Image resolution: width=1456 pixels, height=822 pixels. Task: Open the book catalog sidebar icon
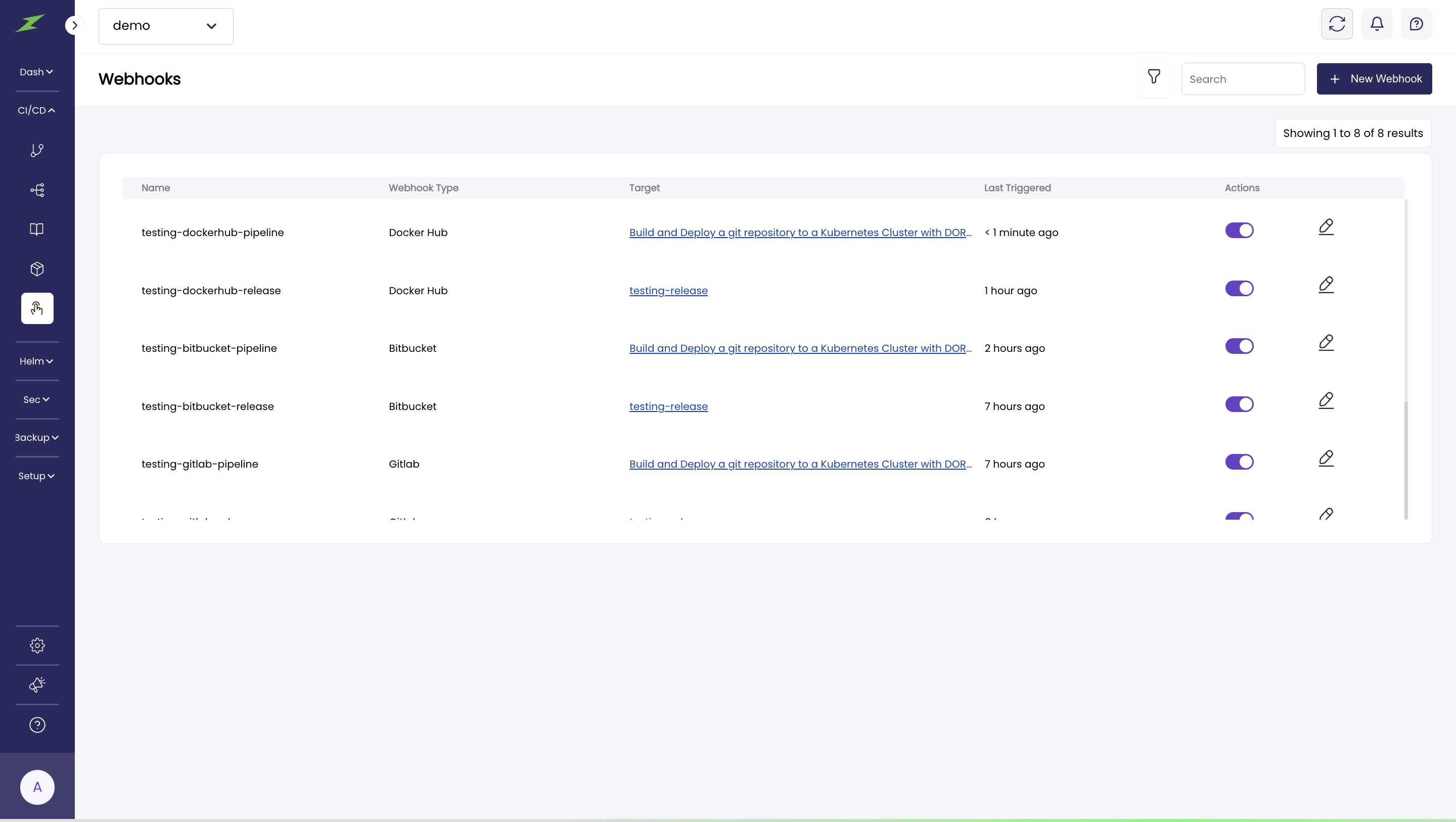[x=37, y=229]
